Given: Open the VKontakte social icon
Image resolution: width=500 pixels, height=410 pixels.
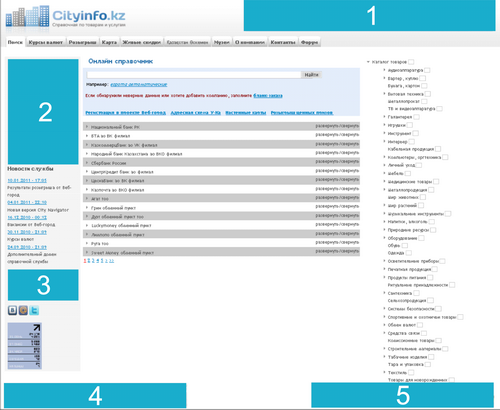Looking at the screenshot, I should [x=12, y=310].
